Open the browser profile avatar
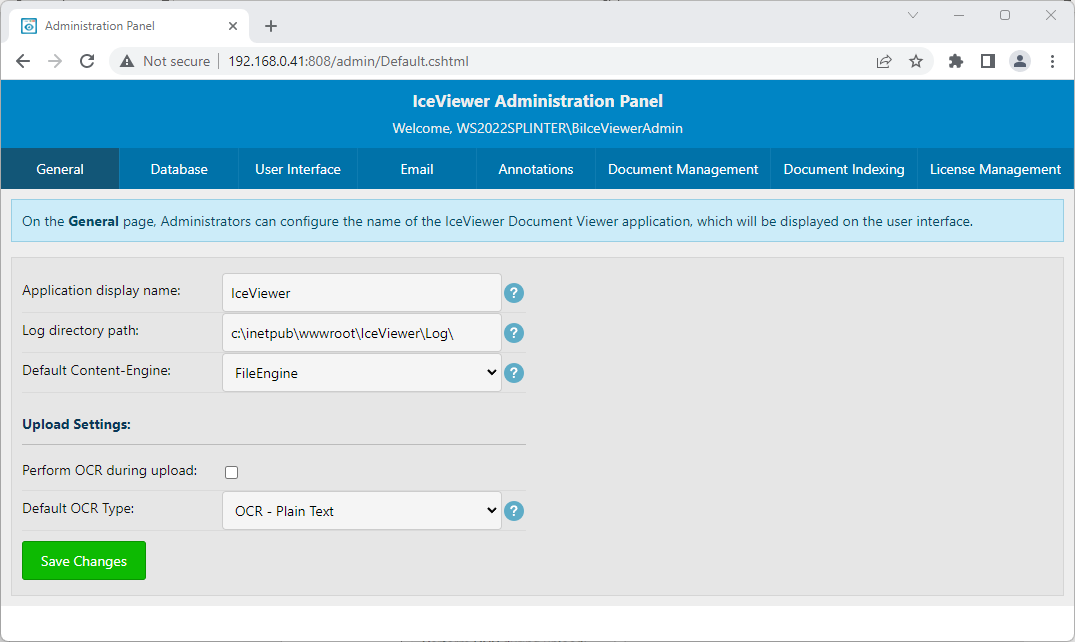This screenshot has width=1075, height=642. pos(1019,61)
